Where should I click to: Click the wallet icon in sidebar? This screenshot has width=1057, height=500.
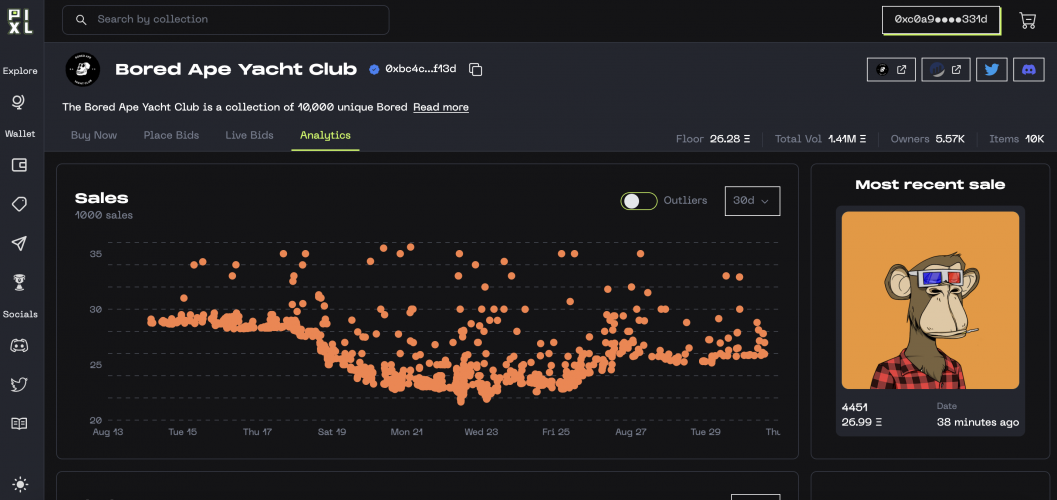(19, 165)
